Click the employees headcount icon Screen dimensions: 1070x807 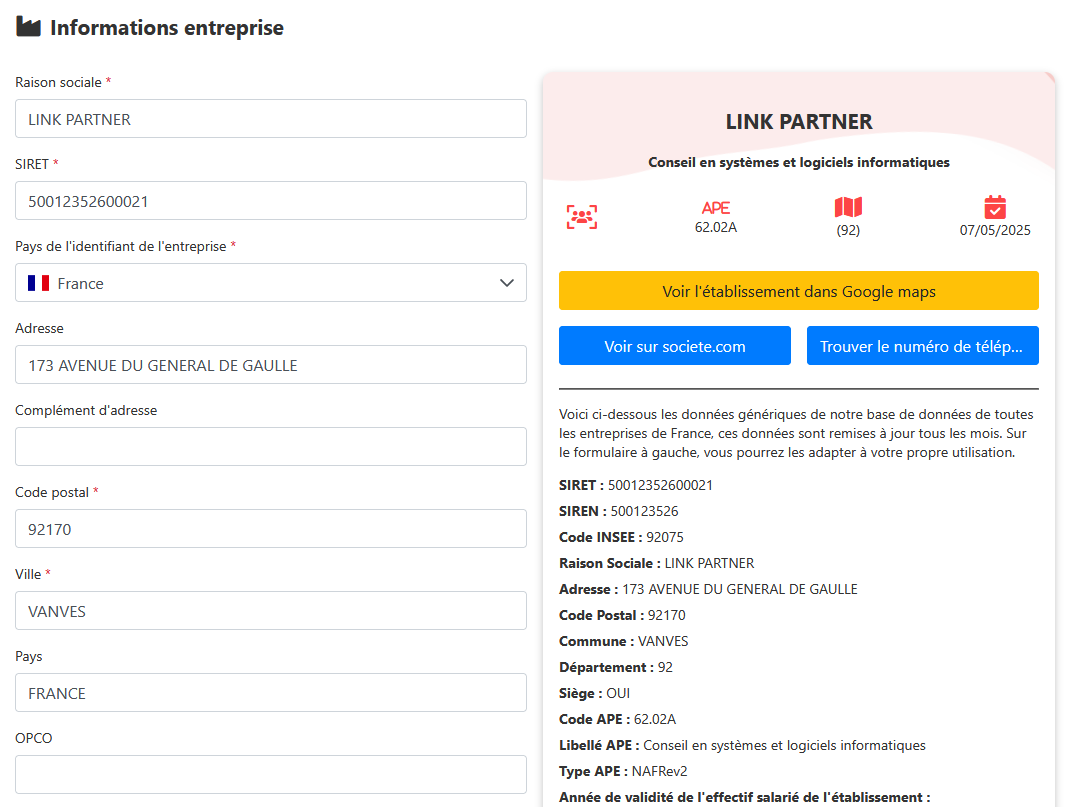pyautogui.click(x=581, y=217)
